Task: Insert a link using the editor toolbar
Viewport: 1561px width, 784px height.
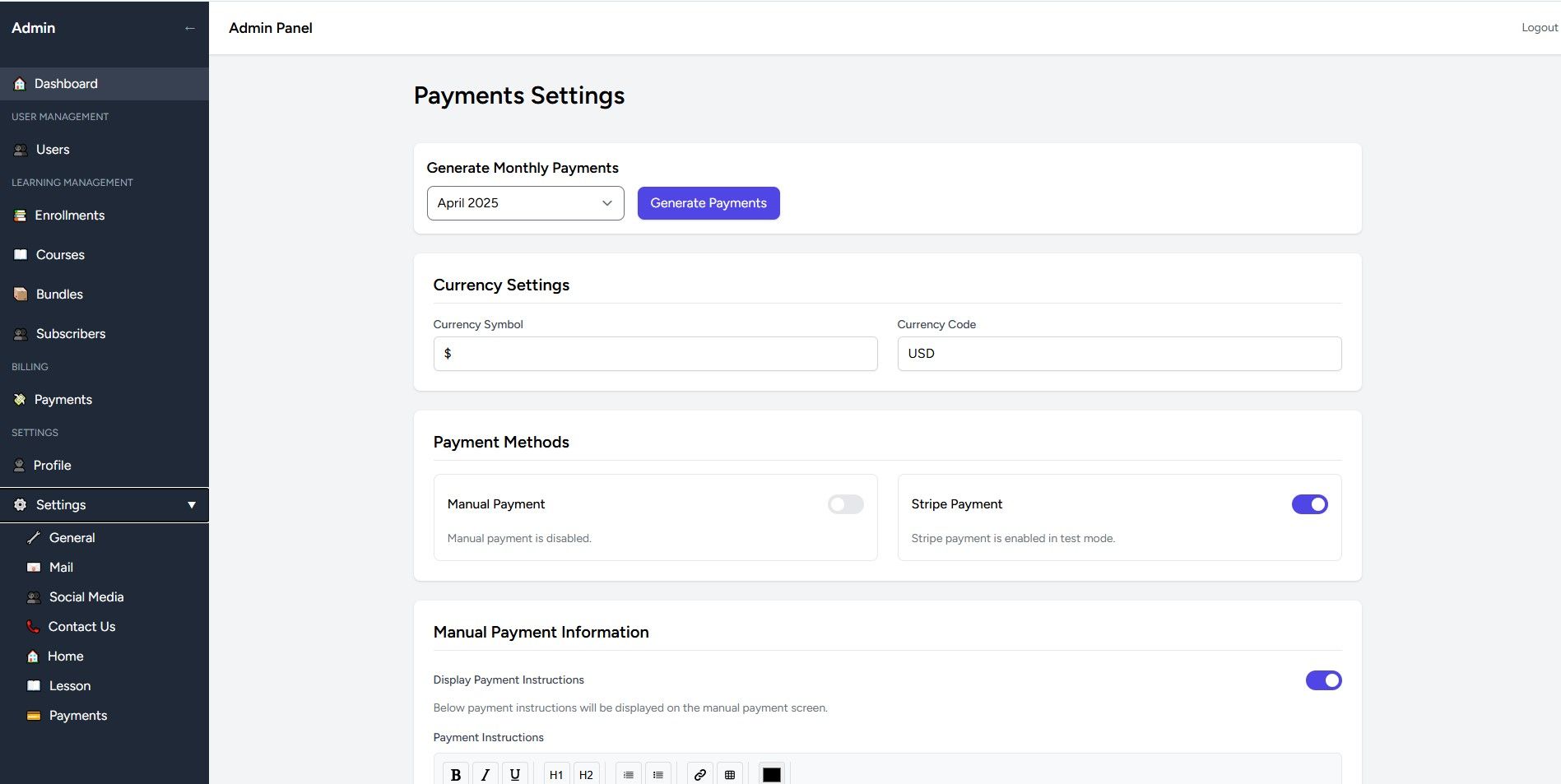Action: [700, 774]
